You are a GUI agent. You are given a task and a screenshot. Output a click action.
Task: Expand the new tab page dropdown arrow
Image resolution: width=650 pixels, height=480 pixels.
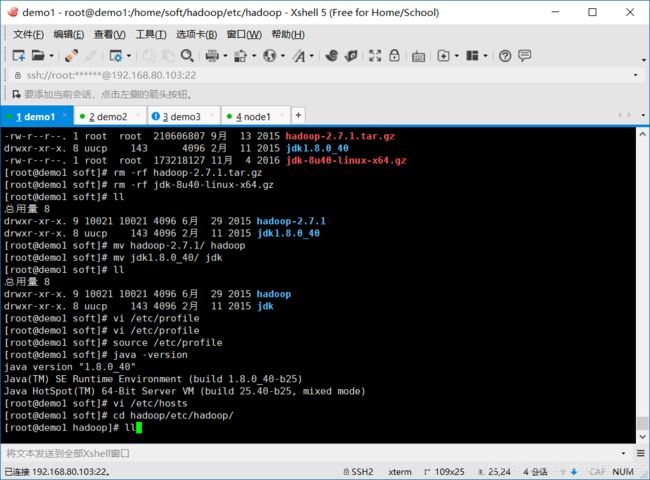tap(456, 56)
